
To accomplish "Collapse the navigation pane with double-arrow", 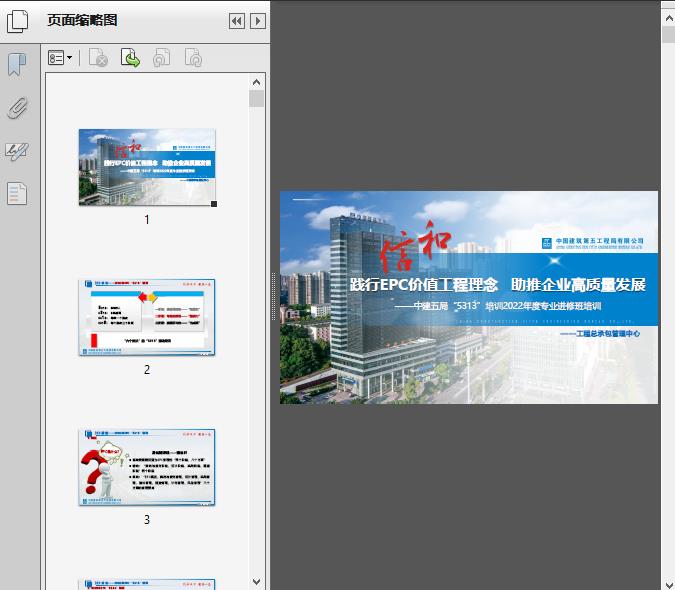I will pos(237,21).
